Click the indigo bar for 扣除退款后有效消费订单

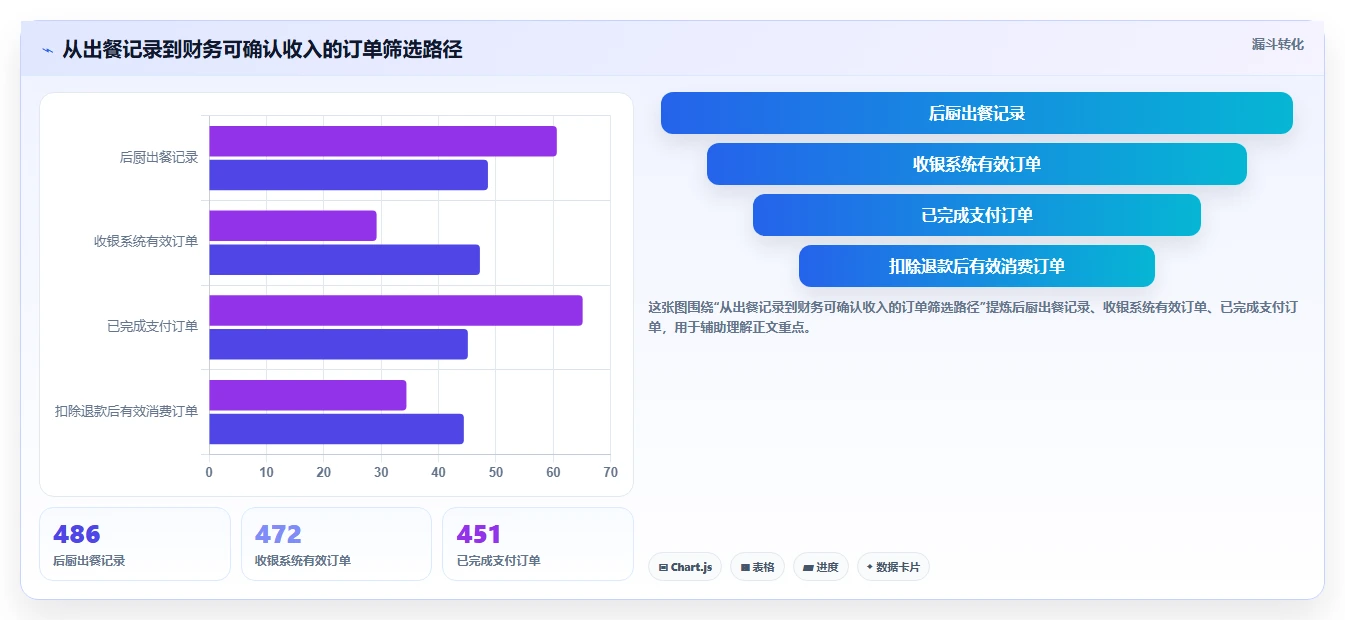coord(336,429)
